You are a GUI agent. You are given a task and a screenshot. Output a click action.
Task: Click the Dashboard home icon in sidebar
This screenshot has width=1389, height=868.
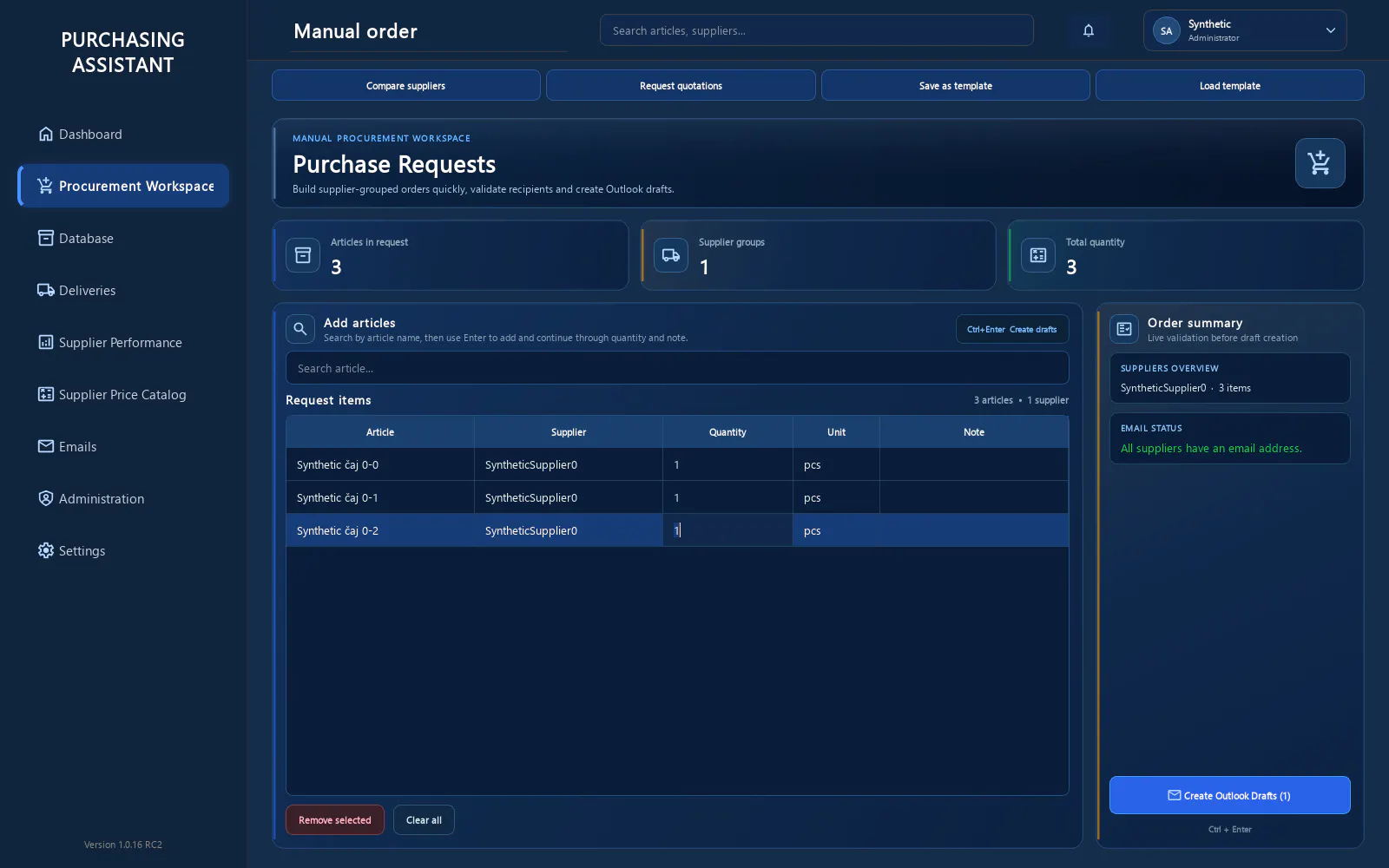[x=46, y=134]
